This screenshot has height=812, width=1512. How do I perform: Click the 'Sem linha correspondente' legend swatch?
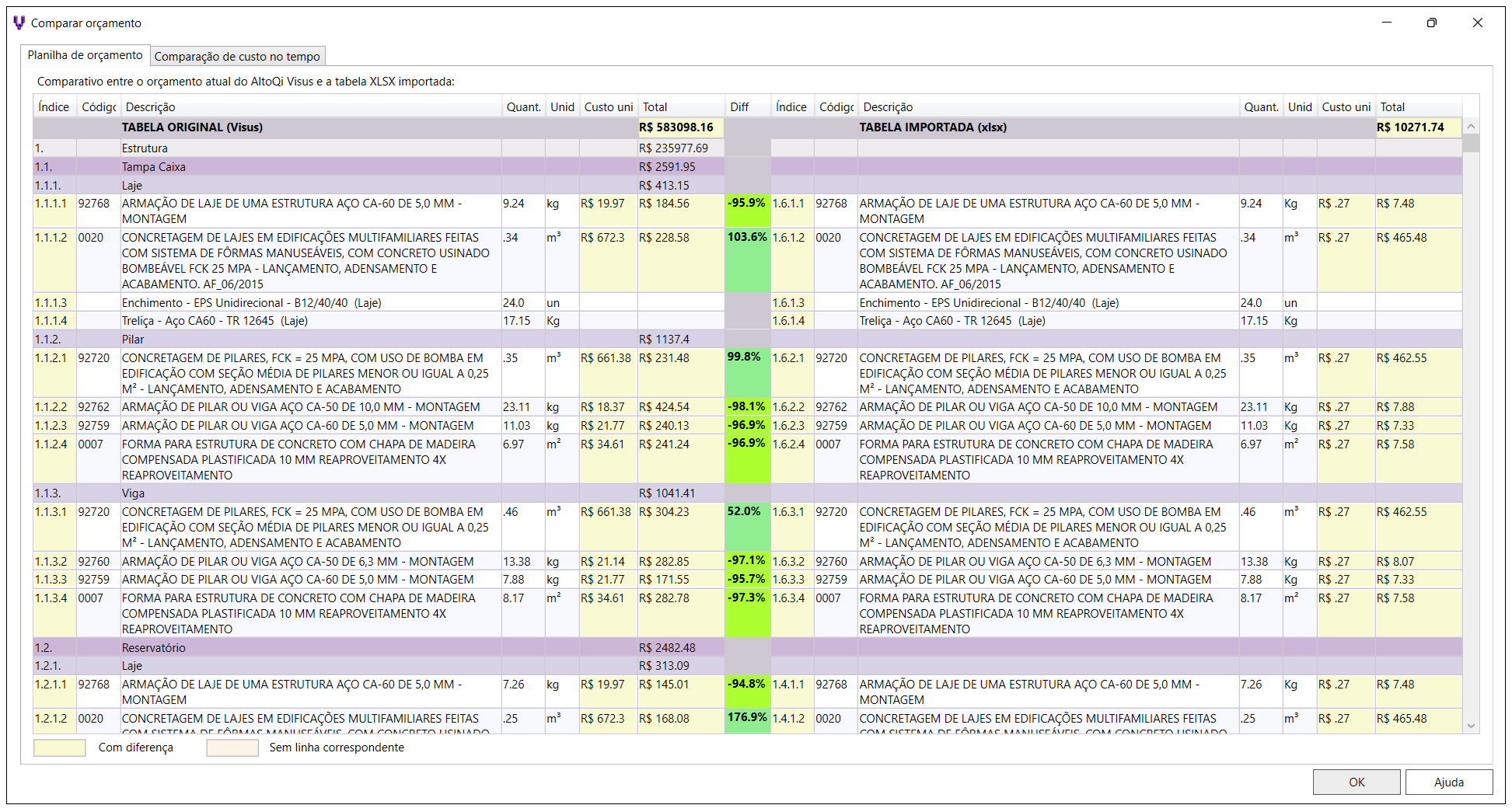pos(232,748)
